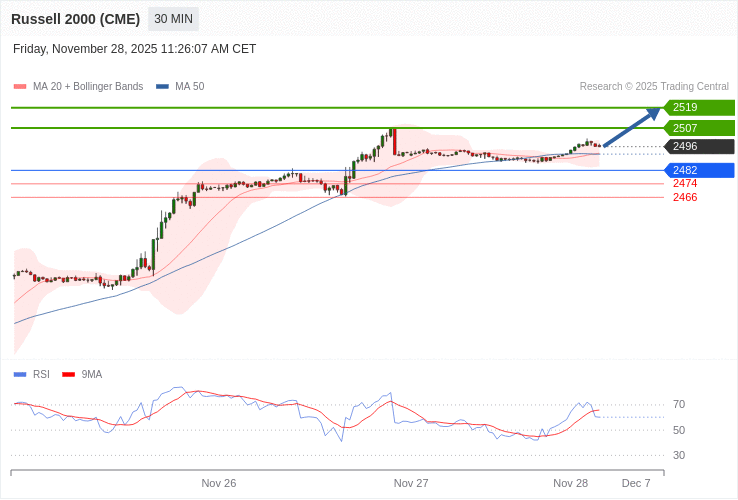Click the Nov 28 date marker
This screenshot has width=738, height=500.
click(570, 483)
